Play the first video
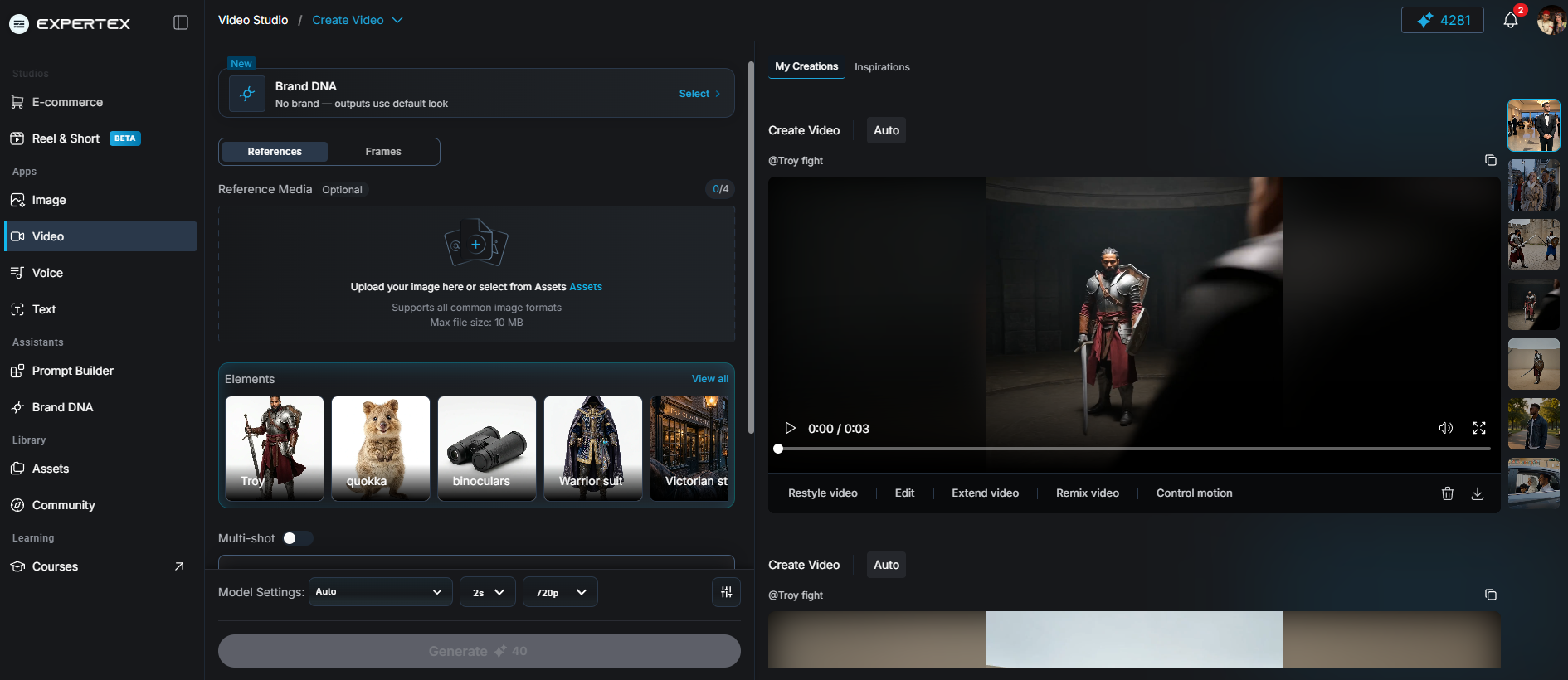Image resolution: width=1568 pixels, height=680 pixels. tap(790, 428)
